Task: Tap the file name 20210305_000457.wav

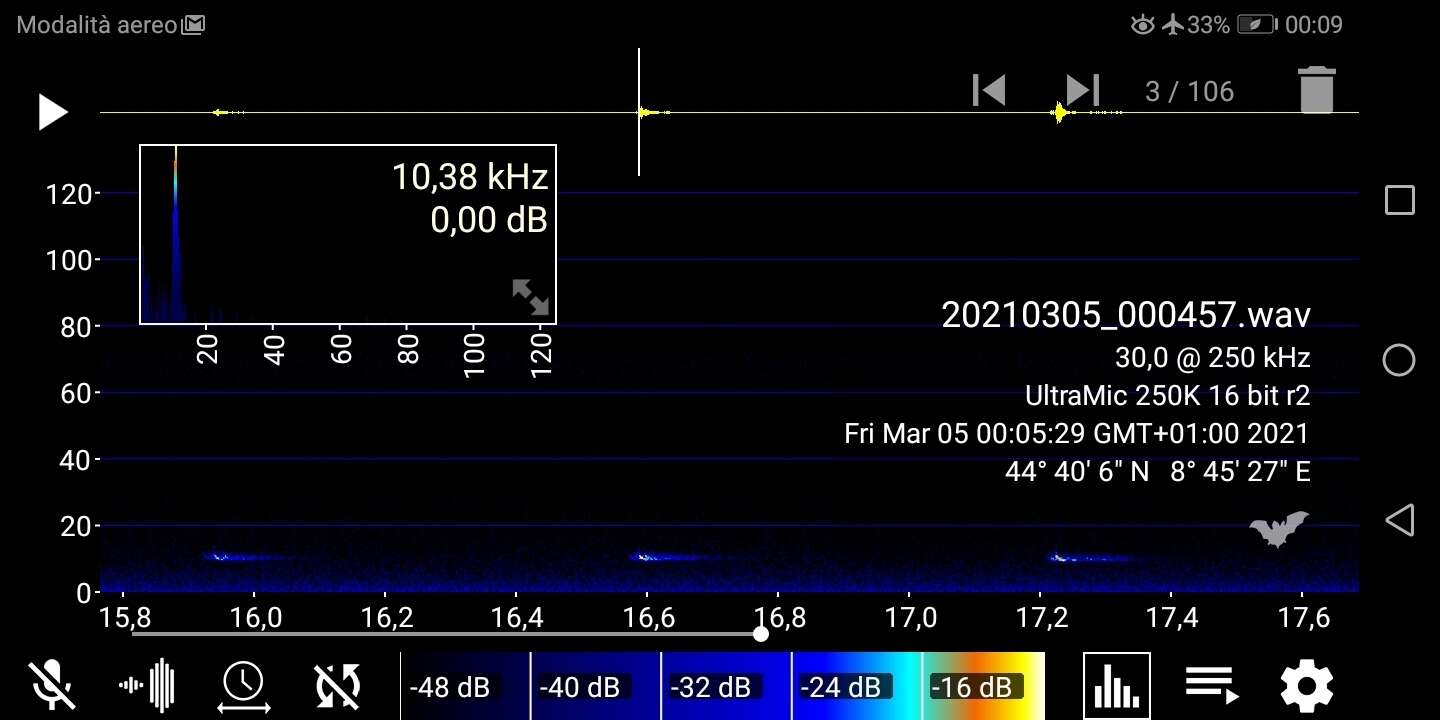Action: [x=1126, y=314]
